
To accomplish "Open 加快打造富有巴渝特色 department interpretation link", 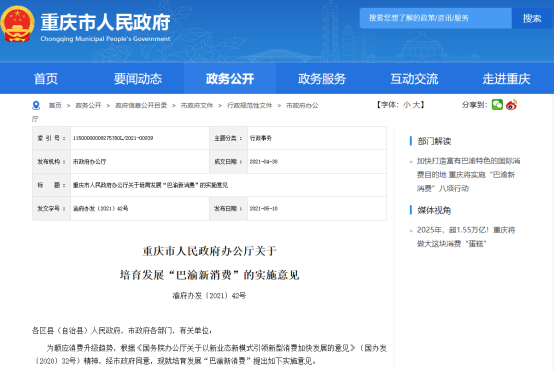I will (468, 175).
